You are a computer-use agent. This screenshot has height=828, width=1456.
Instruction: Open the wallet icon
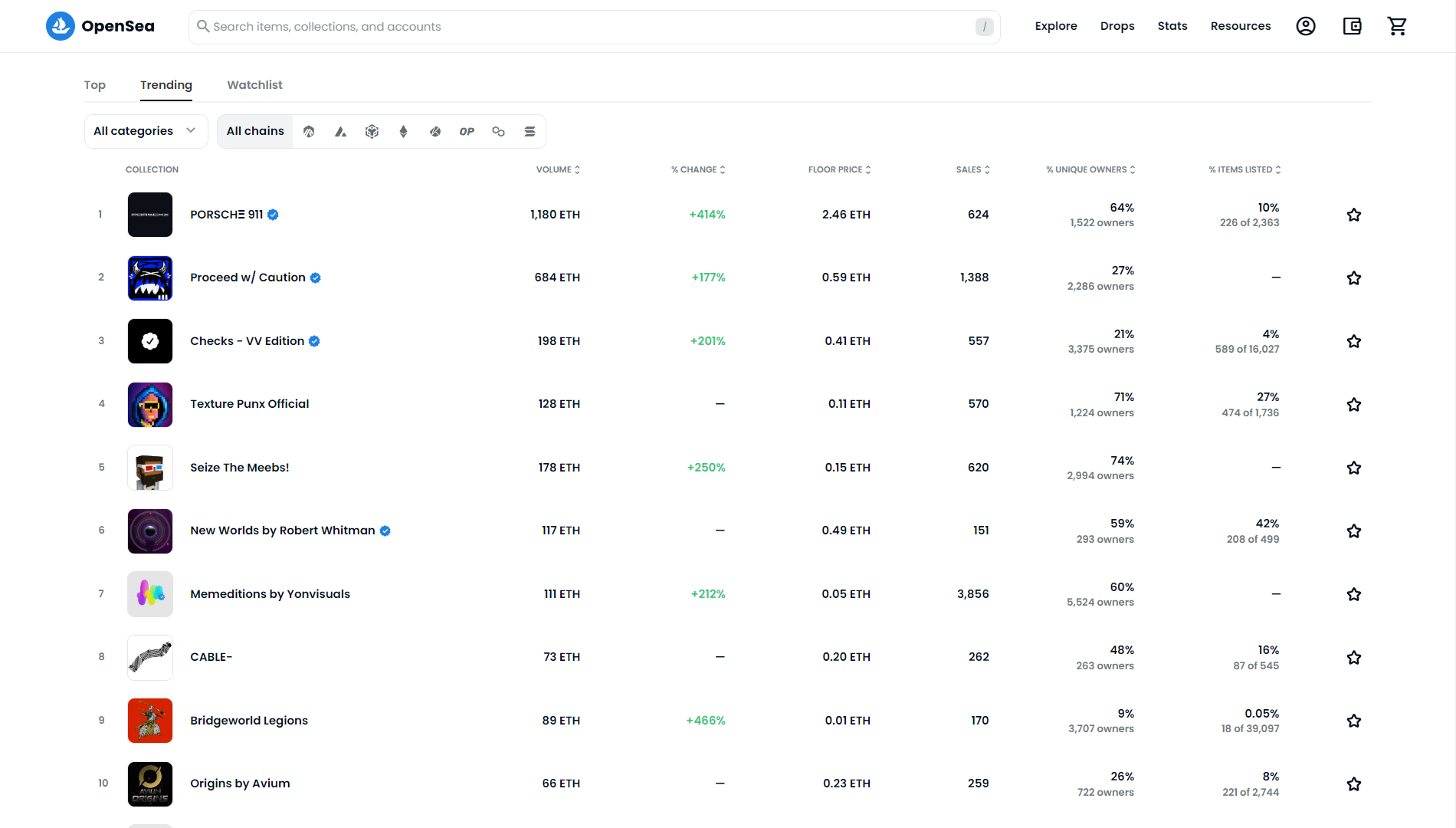pos(1352,26)
